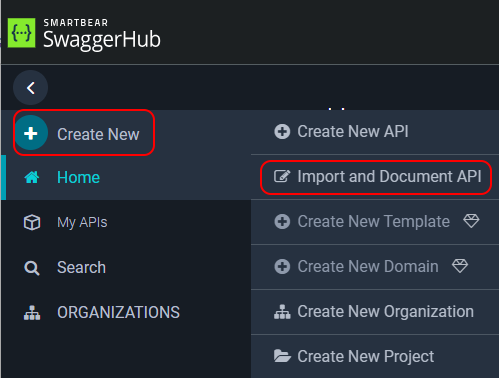Click the Search magnifier icon
The height and width of the screenshot is (378, 499).
click(32, 268)
